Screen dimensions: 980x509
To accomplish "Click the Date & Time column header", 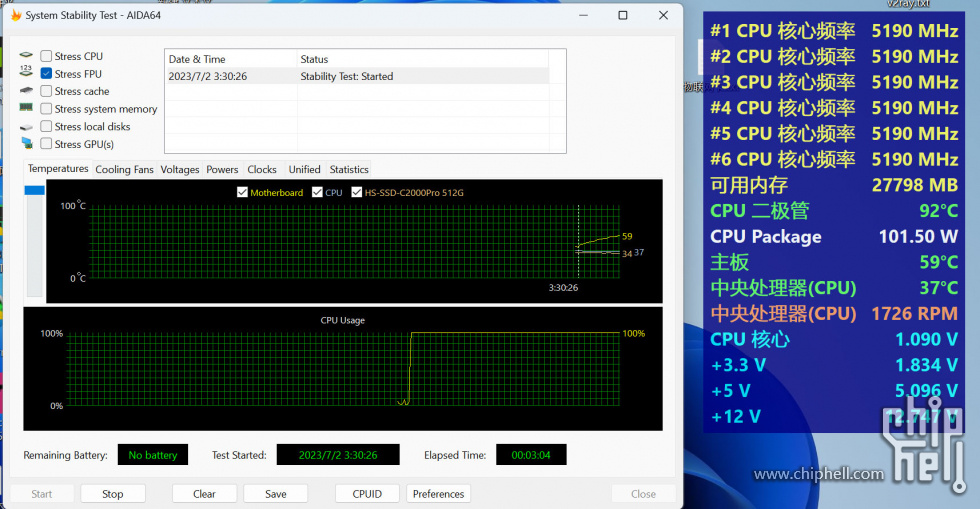I will (231, 59).
